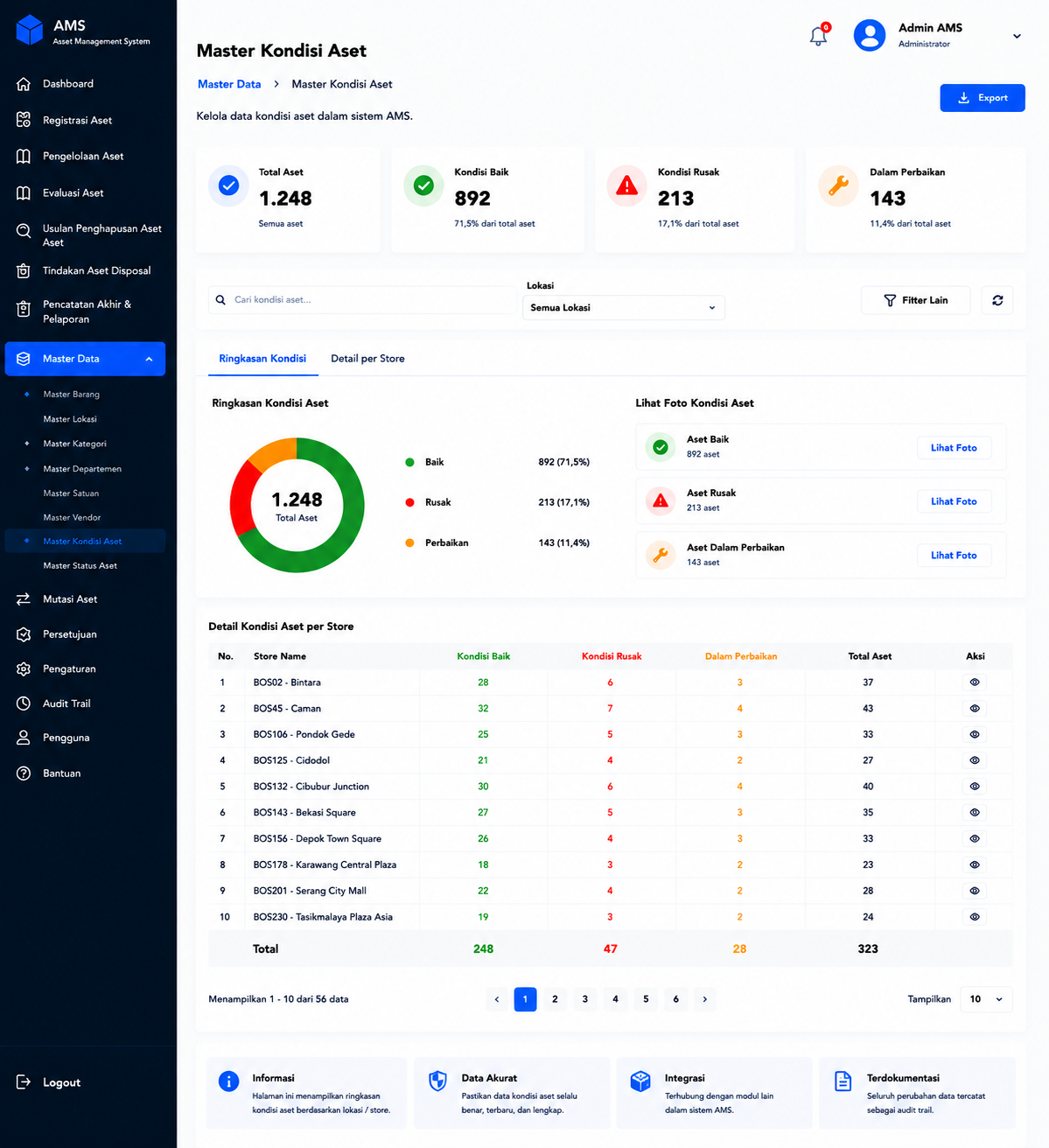Switch to the Detail per Store tab
Viewport: 1049px width, 1148px height.
coord(367,359)
